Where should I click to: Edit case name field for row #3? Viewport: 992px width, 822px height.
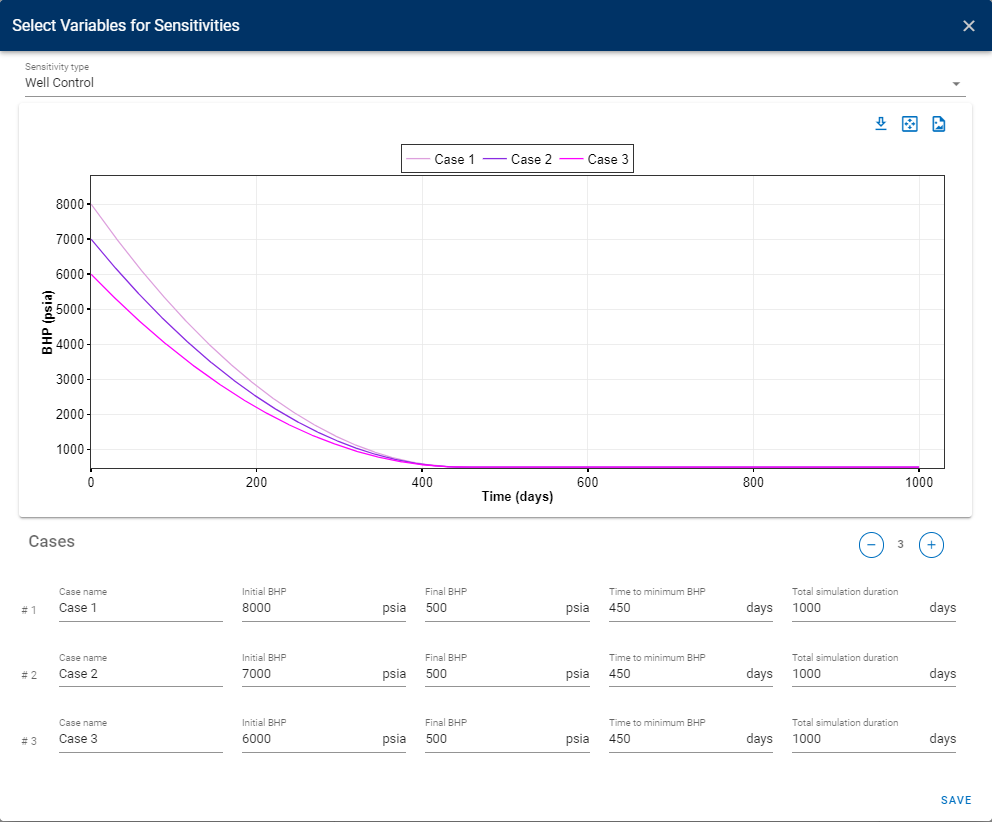[x=140, y=739]
